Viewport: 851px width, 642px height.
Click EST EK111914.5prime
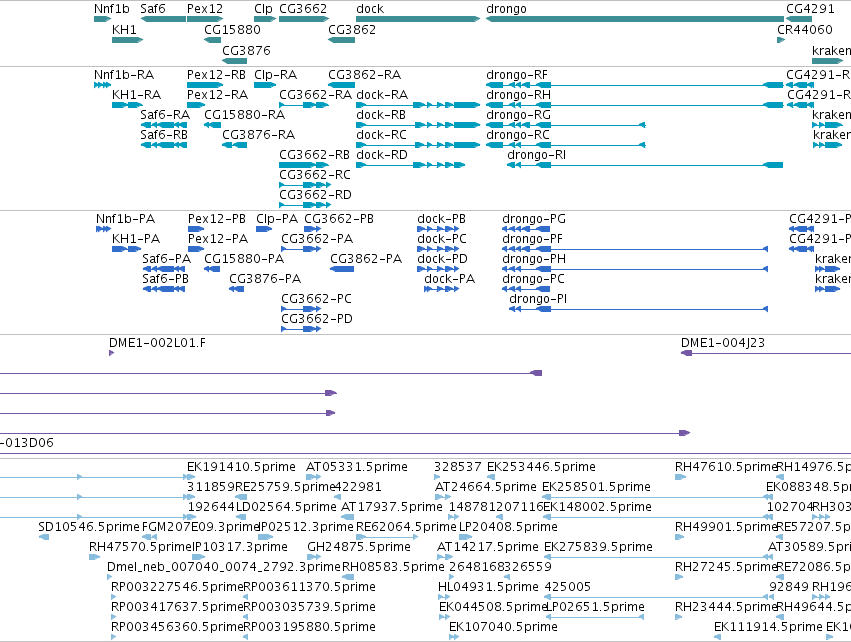pyautogui.click(x=768, y=627)
